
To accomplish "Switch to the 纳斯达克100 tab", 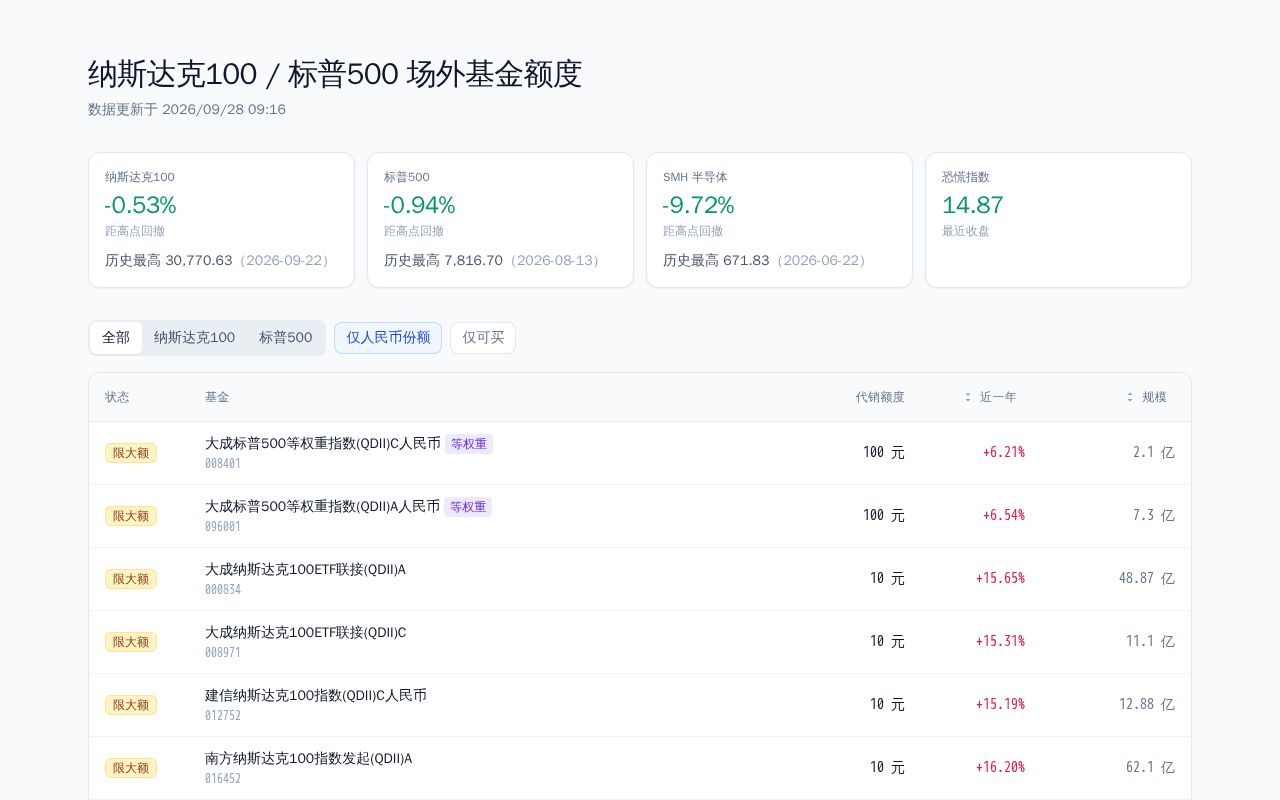I will (x=195, y=338).
